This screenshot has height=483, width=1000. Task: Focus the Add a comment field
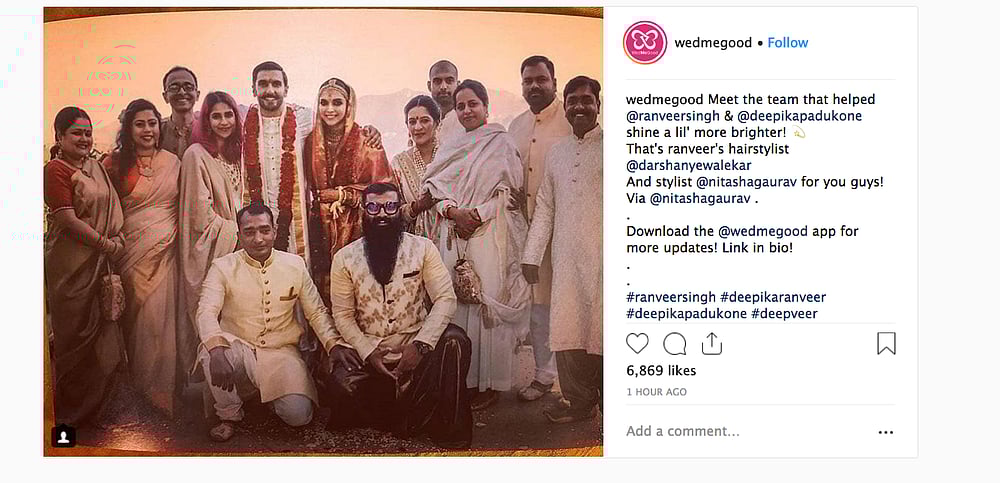746,431
